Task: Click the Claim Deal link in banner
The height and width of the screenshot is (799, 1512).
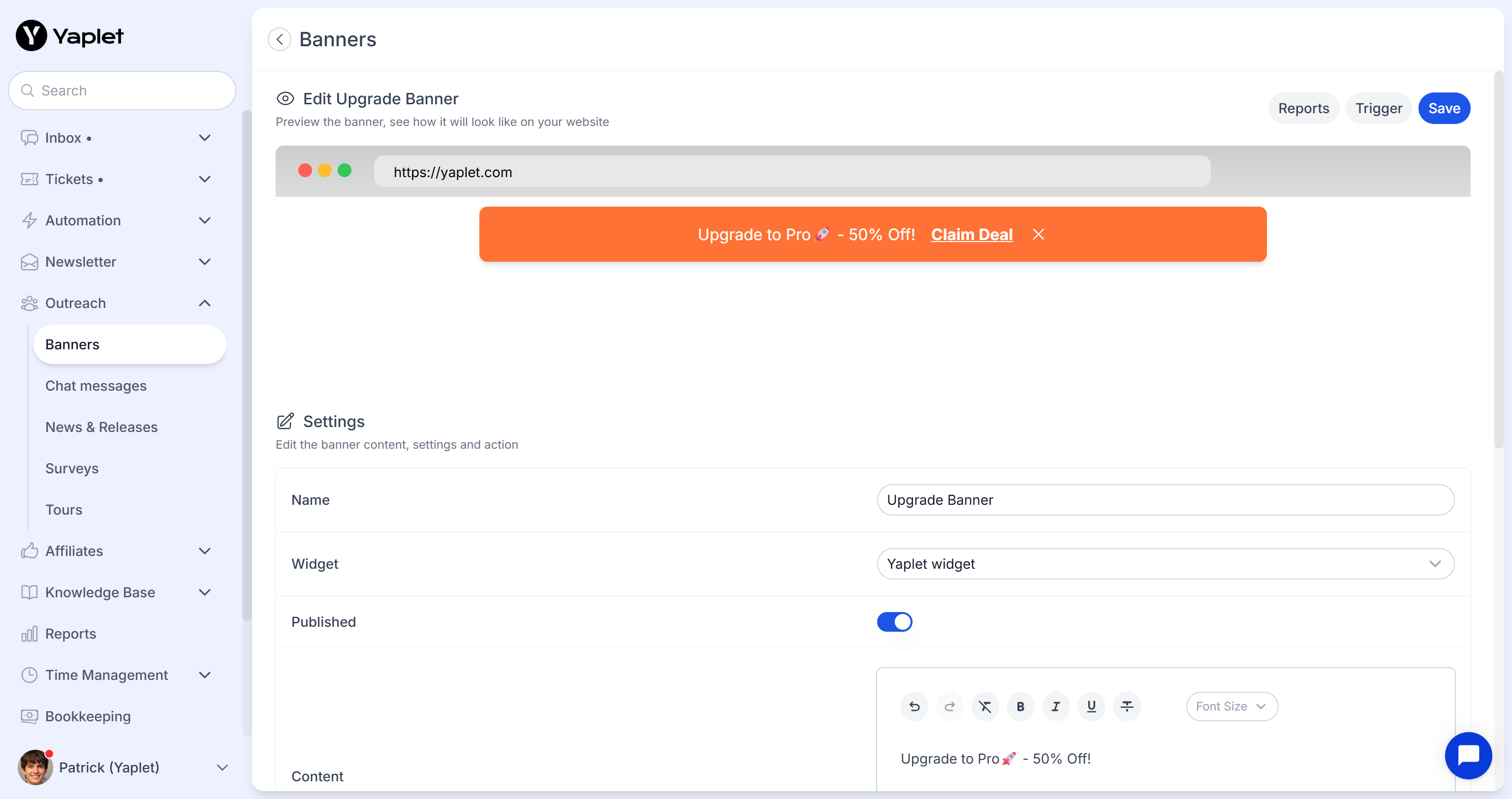Action: point(972,235)
